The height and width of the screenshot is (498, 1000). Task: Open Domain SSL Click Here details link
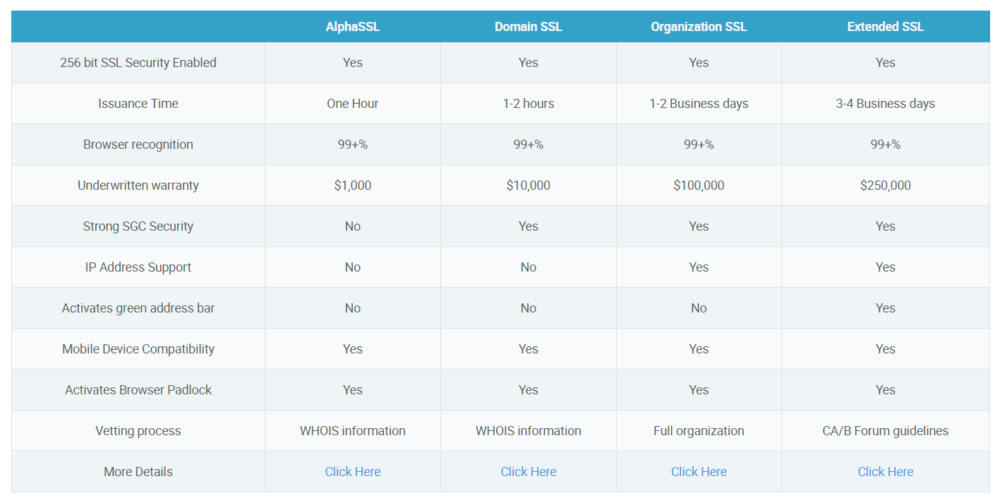pos(528,472)
